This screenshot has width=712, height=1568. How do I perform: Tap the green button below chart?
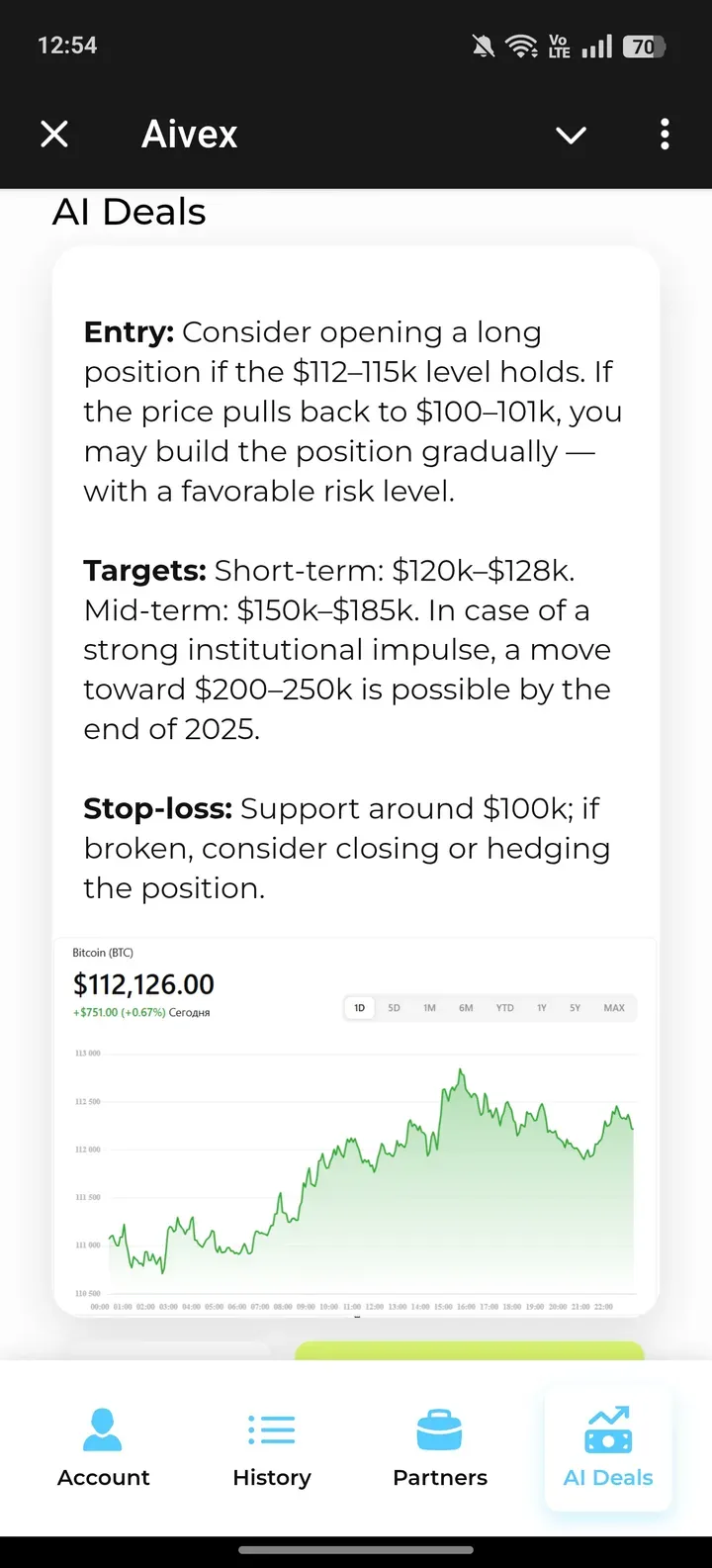(x=469, y=1350)
